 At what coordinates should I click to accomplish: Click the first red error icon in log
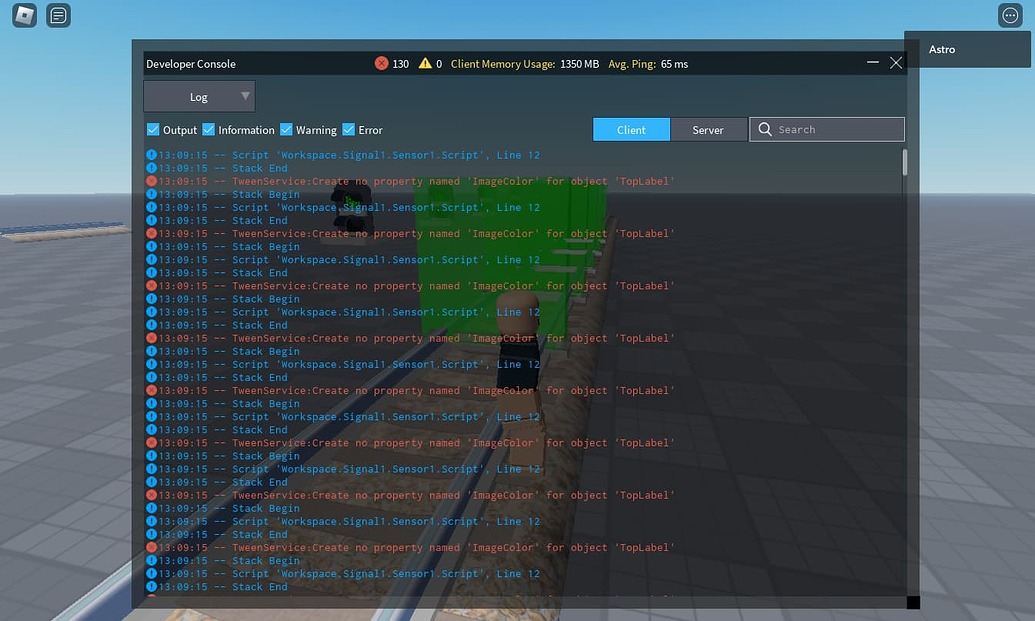151,181
